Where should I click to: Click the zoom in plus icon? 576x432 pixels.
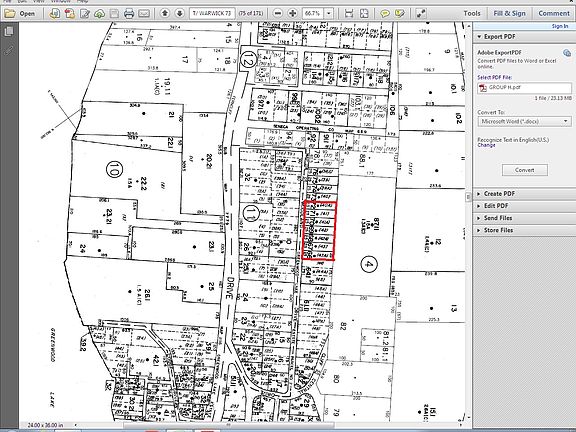293,13
